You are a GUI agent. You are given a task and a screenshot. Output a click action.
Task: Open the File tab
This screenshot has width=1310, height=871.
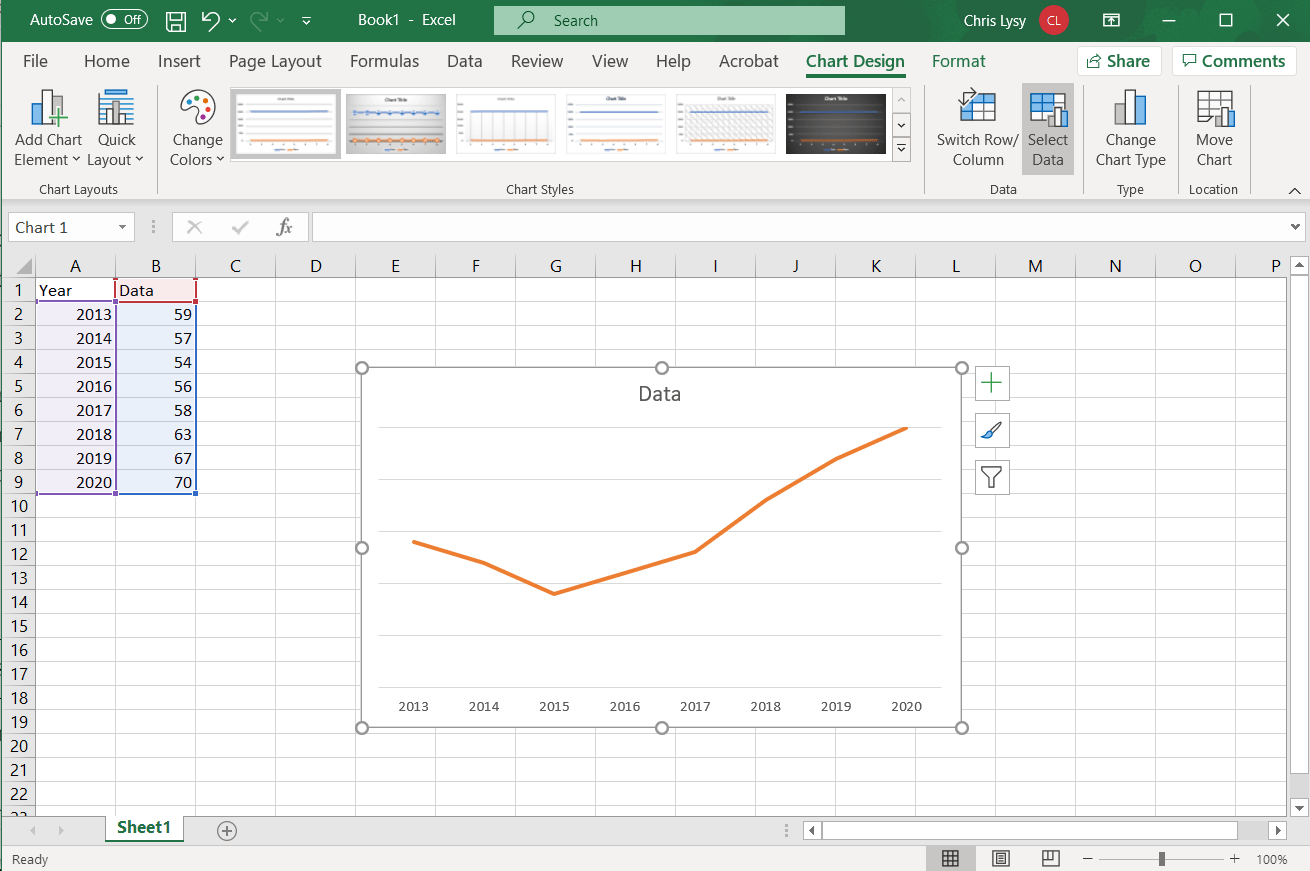pos(35,61)
